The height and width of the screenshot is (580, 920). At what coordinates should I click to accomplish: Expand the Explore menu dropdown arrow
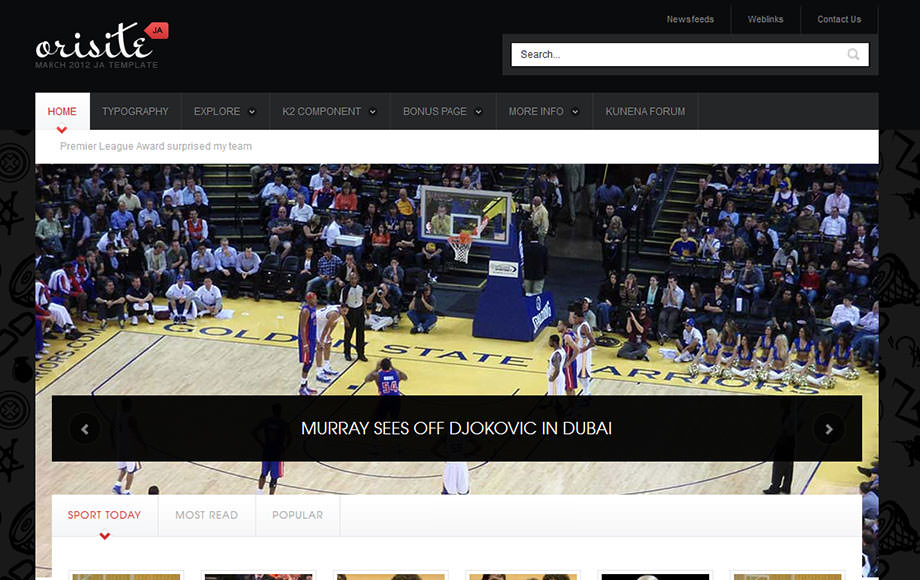[x=252, y=112]
